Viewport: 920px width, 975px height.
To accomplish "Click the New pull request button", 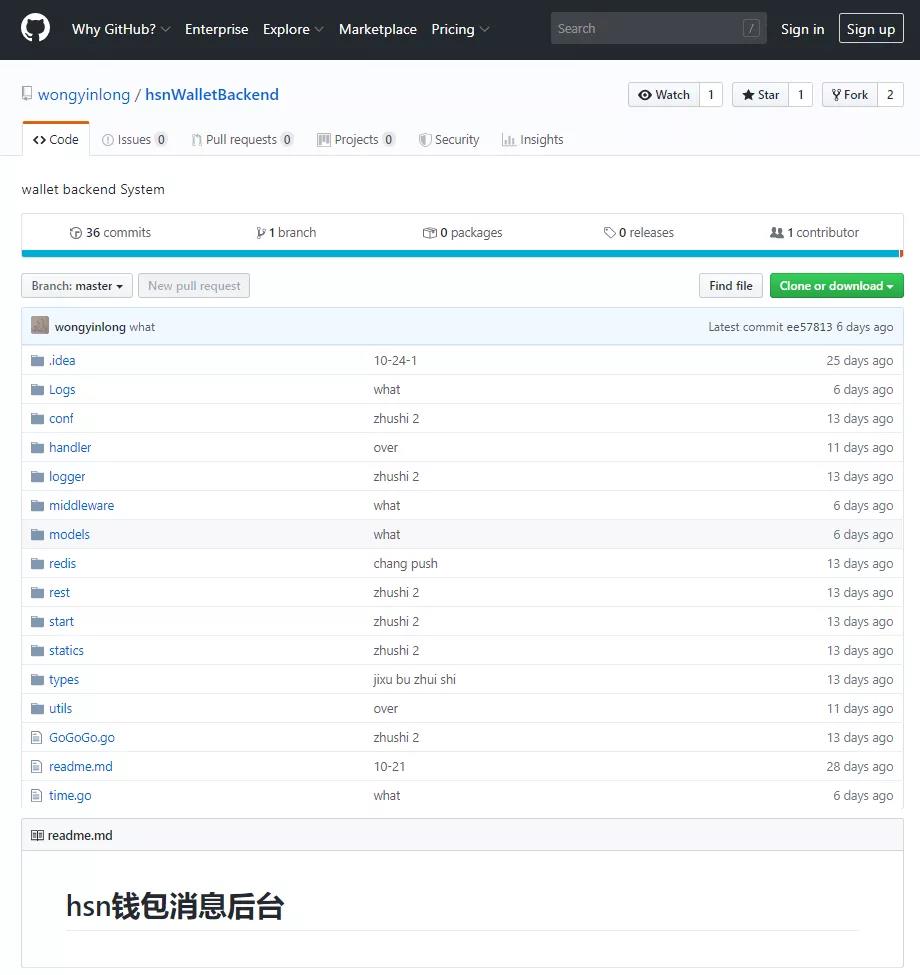I will [x=194, y=286].
